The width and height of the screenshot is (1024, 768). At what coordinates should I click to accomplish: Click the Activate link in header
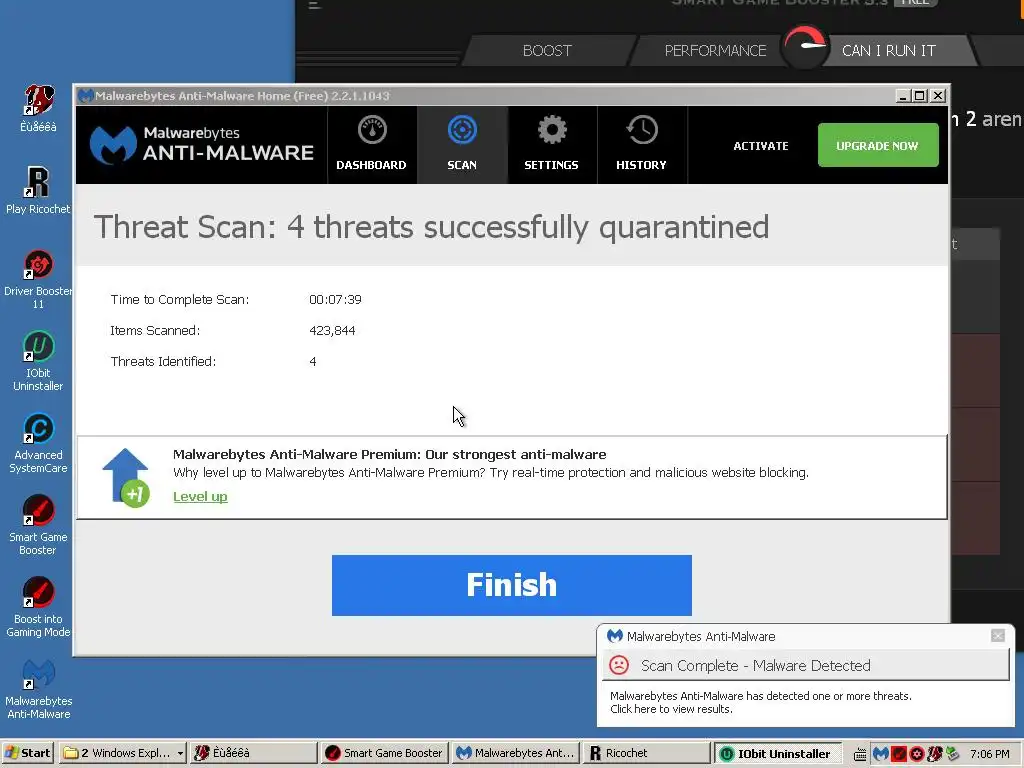(761, 146)
